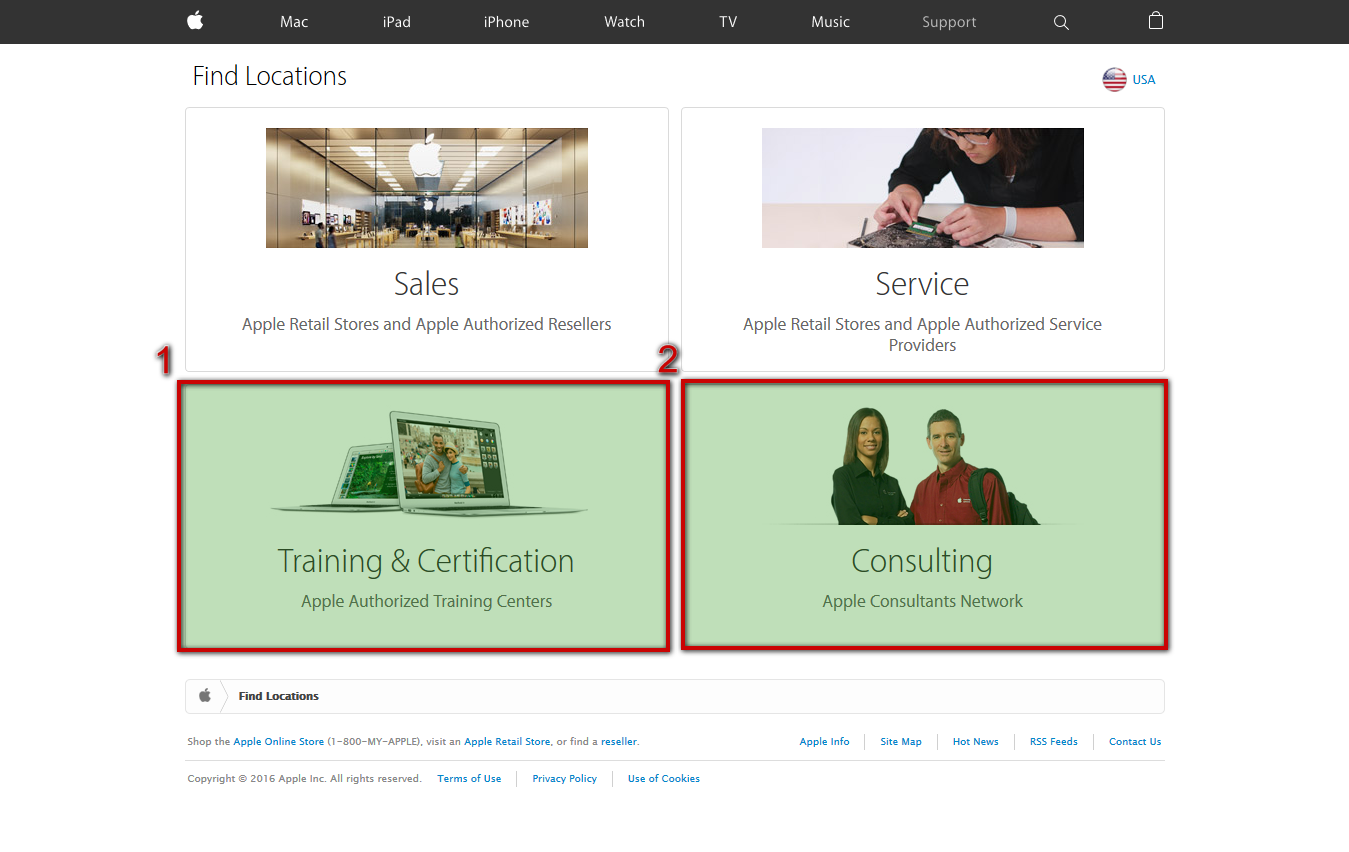Viewport: 1349px width, 852px height.
Task: Open the Mac menu
Action: (294, 22)
